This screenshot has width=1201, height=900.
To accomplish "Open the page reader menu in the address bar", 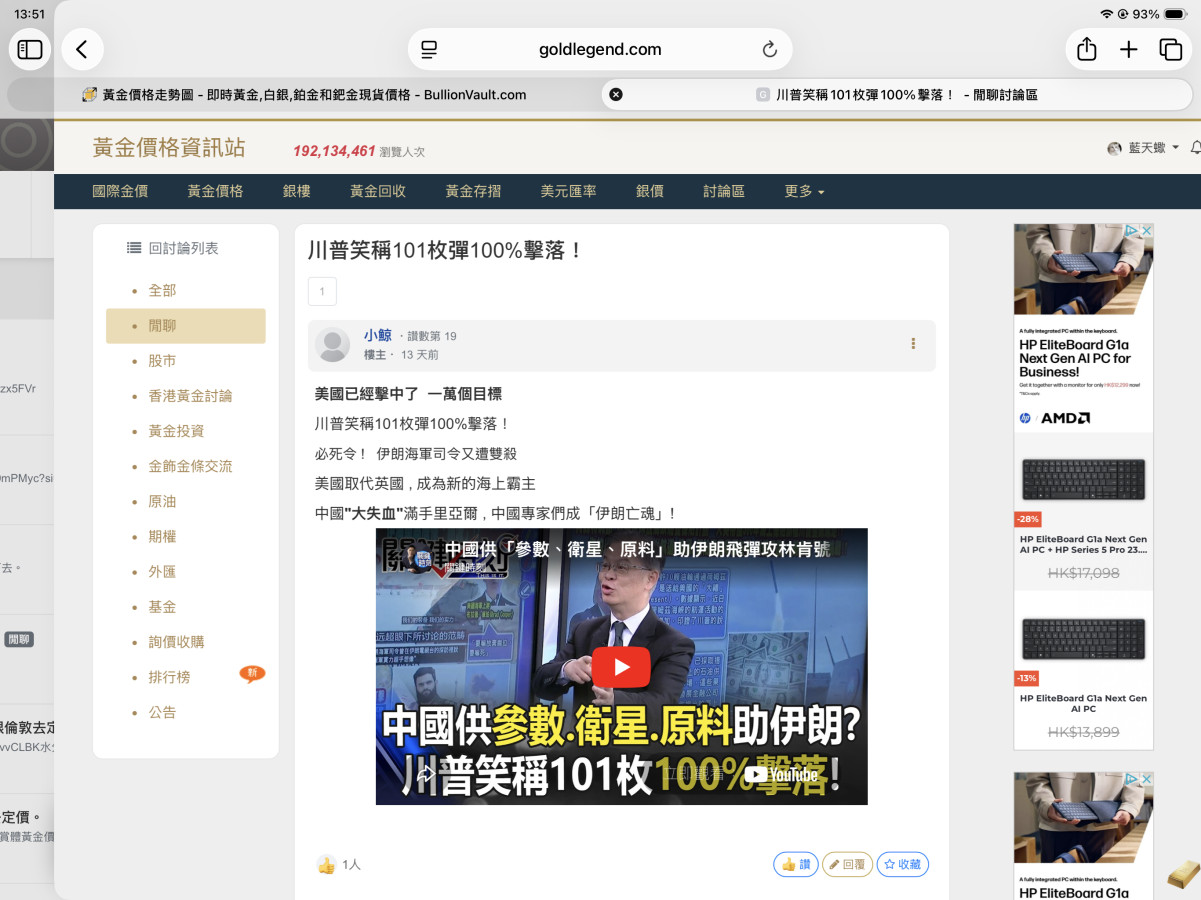I will coord(430,49).
